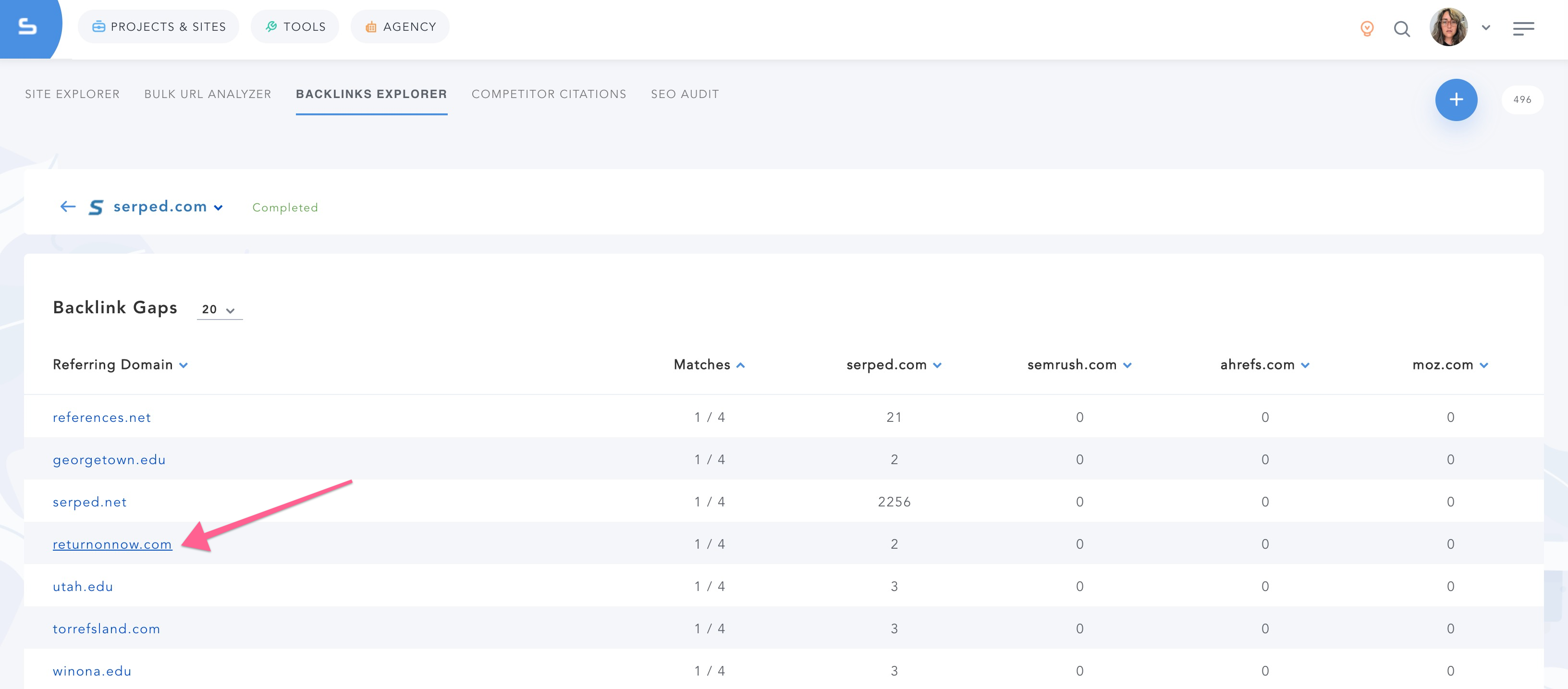The image size is (1568, 689).
Task: Open utah.edu link
Action: 83,587
